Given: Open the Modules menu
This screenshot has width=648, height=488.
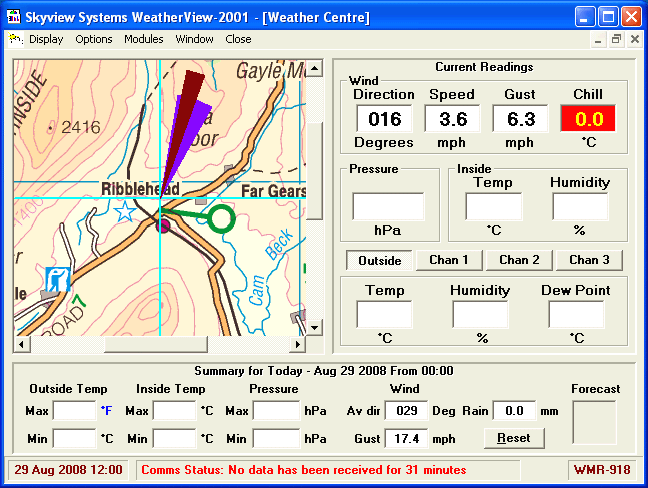Looking at the screenshot, I should coord(144,39).
